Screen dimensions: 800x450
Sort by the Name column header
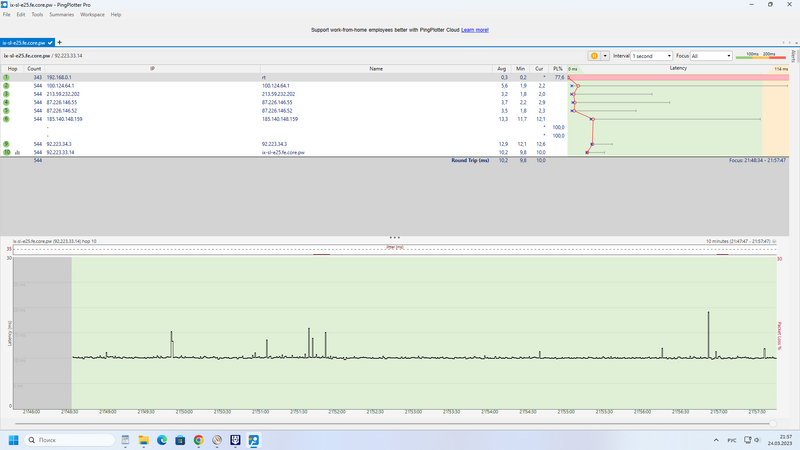(x=376, y=68)
